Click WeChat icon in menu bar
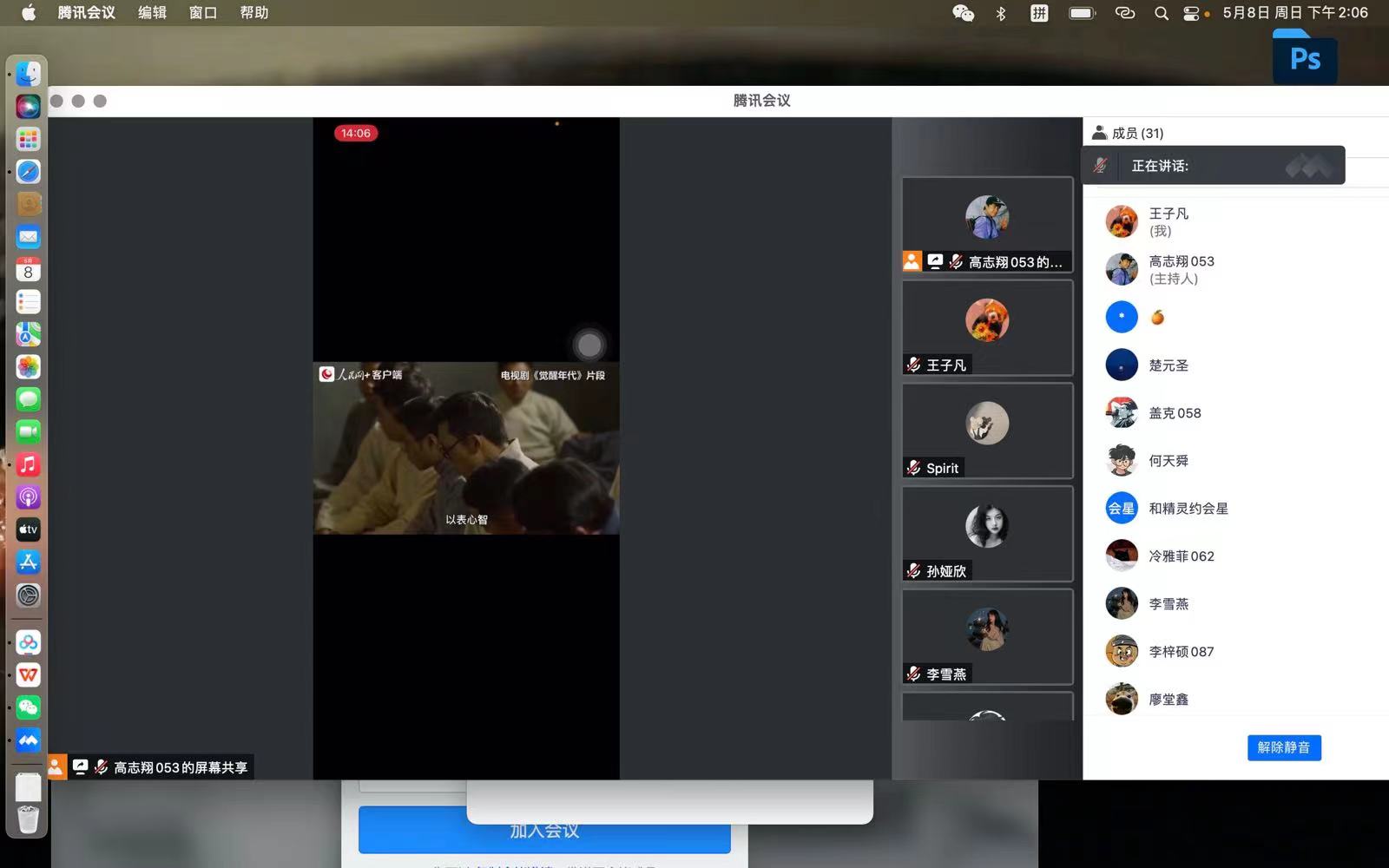This screenshot has width=1389, height=868. point(963,13)
